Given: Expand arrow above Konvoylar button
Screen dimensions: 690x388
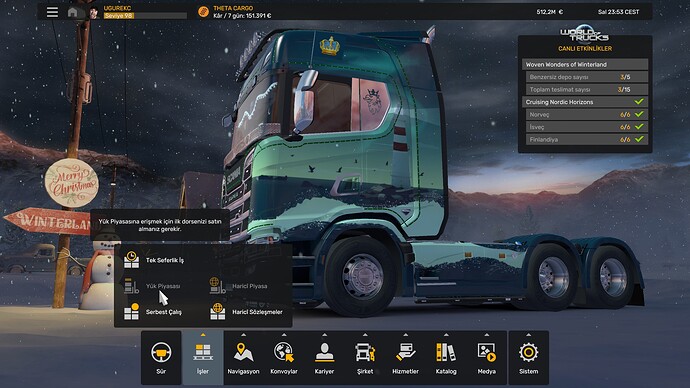Looking at the screenshot, I should pos(284,335).
